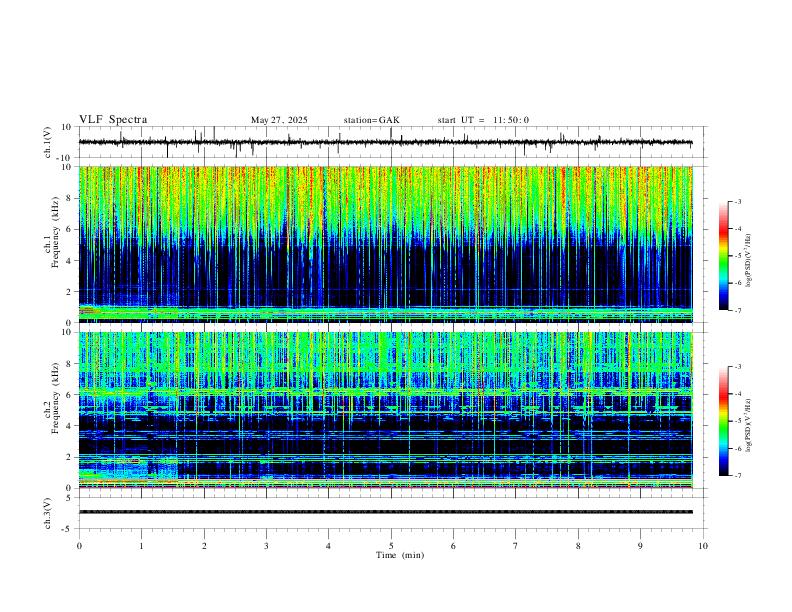
Task: Click the ch.1 "Frequency (kHz)" axis label
Action: [56, 232]
